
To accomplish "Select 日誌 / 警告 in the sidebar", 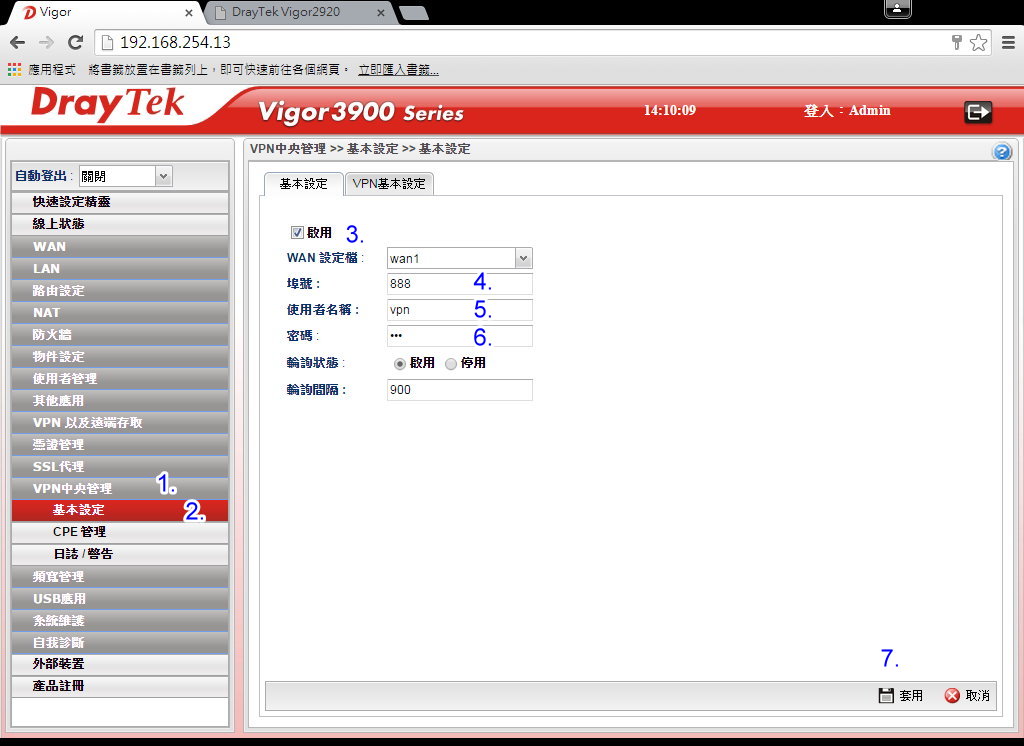I will [120, 554].
